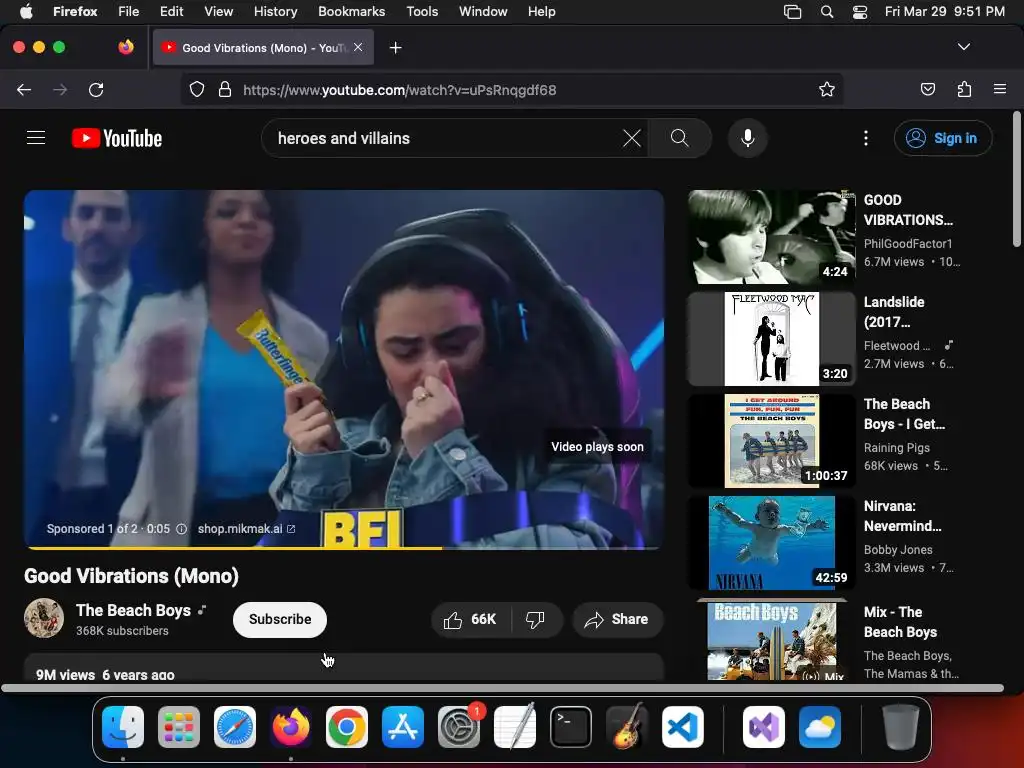Bookmark this page with star
Image resolution: width=1024 pixels, height=768 pixels.
coord(827,89)
